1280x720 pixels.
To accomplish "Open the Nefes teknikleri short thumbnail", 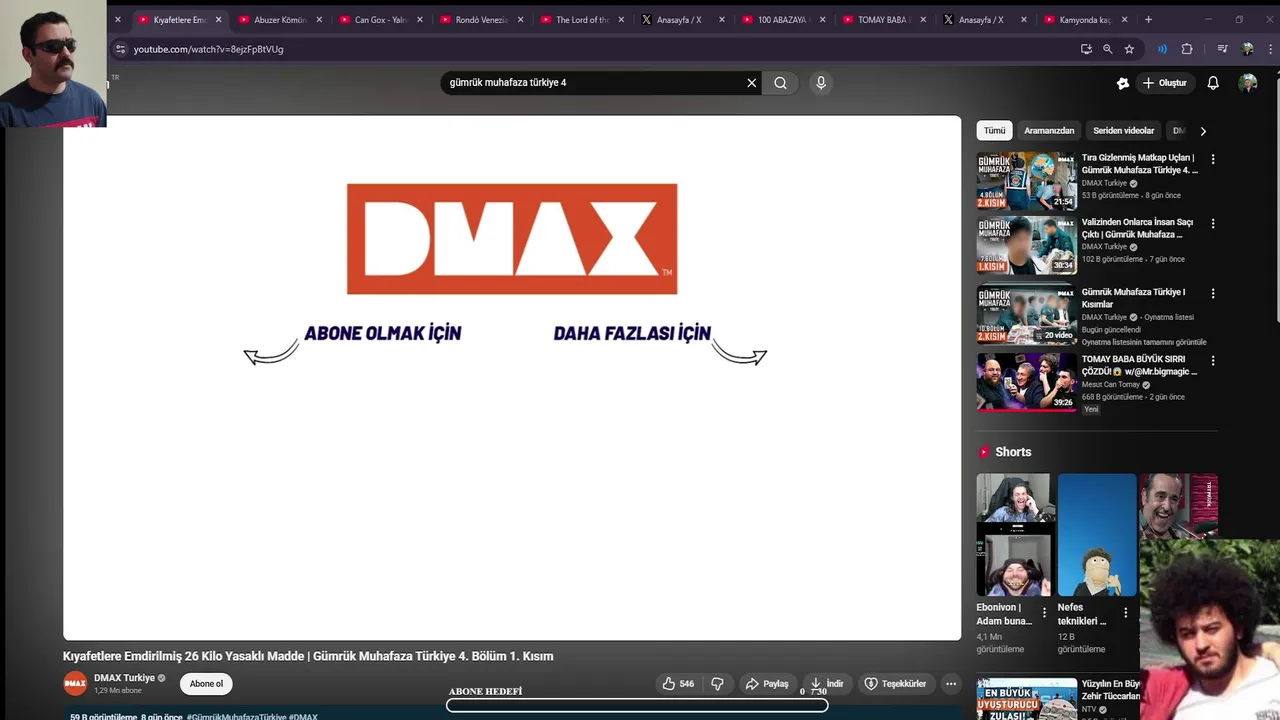I will click(x=1097, y=535).
